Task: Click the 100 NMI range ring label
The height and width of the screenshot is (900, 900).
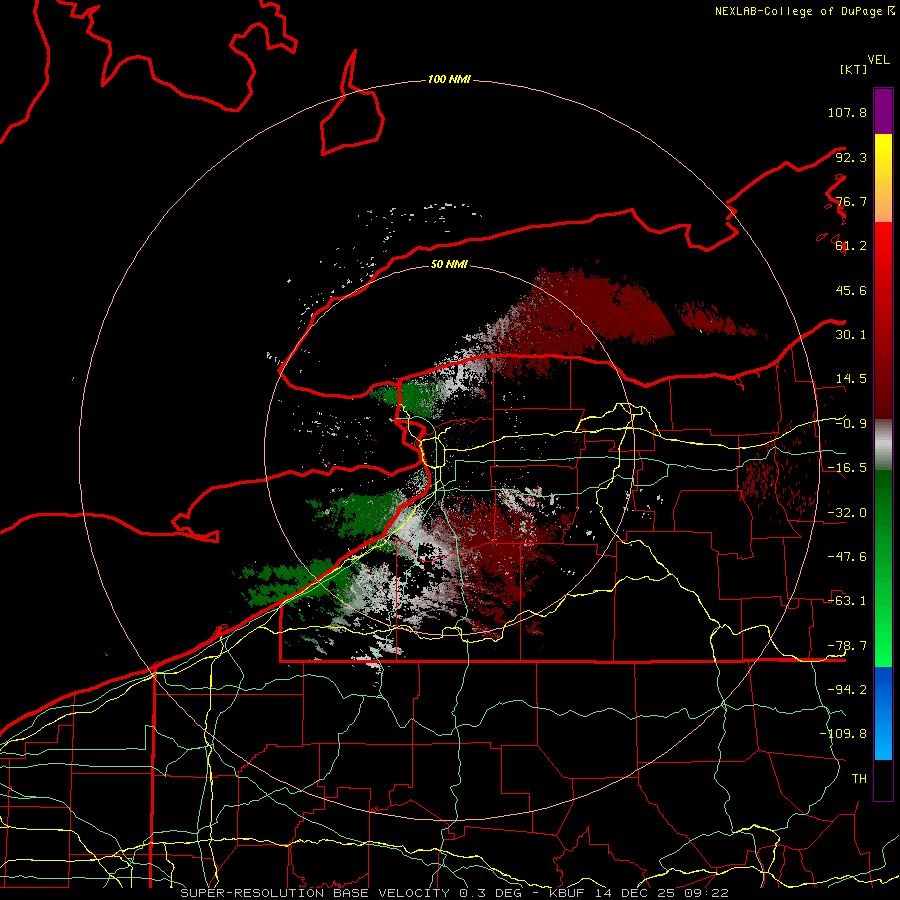Action: tap(449, 79)
